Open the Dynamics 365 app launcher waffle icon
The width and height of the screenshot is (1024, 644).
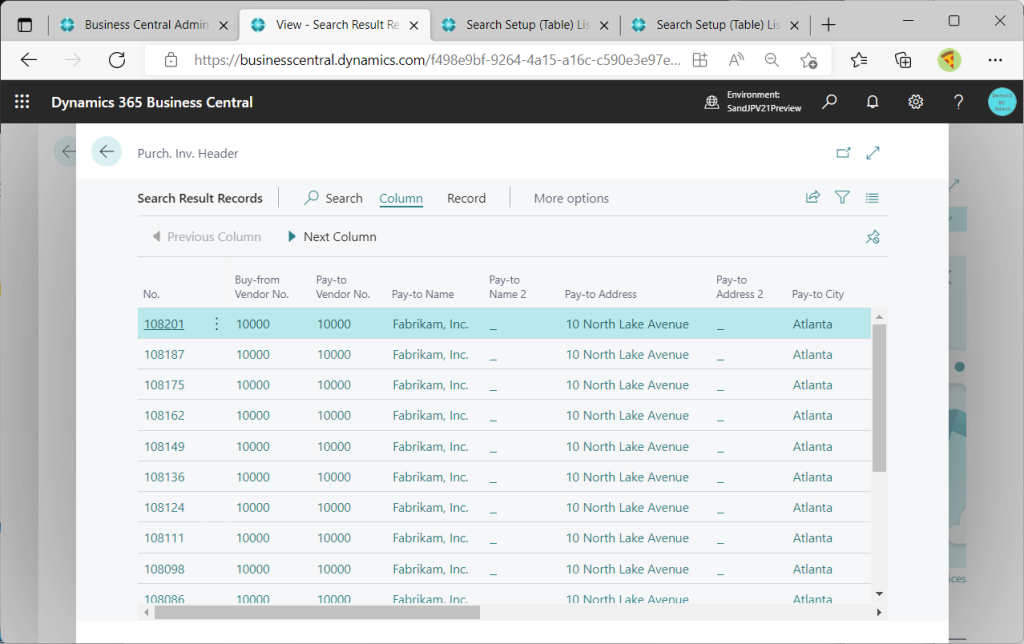22,102
